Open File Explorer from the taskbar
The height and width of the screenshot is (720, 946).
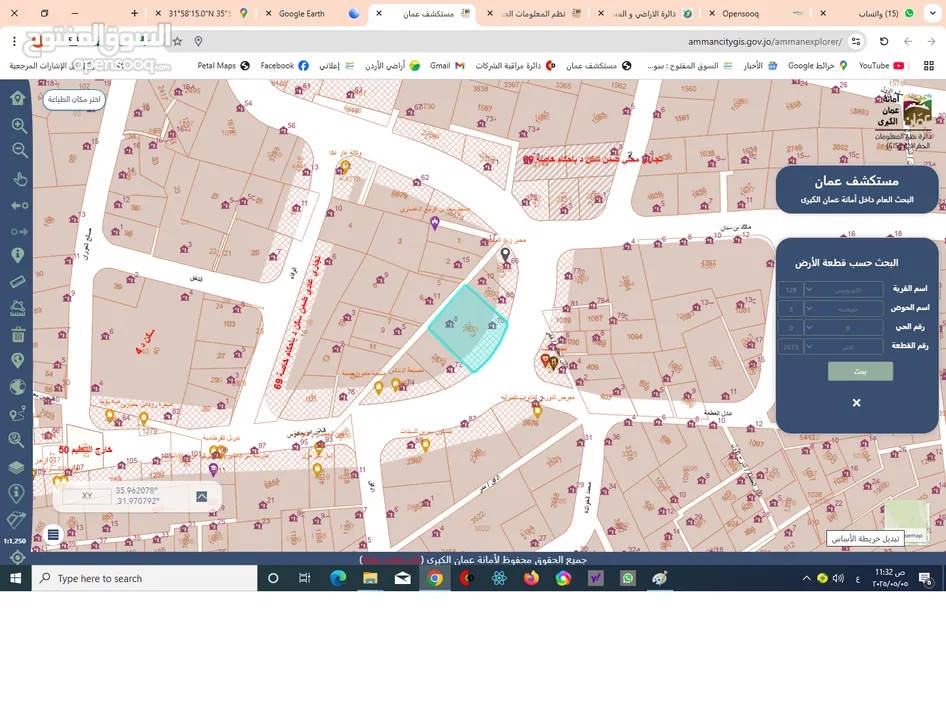pyautogui.click(x=370, y=578)
